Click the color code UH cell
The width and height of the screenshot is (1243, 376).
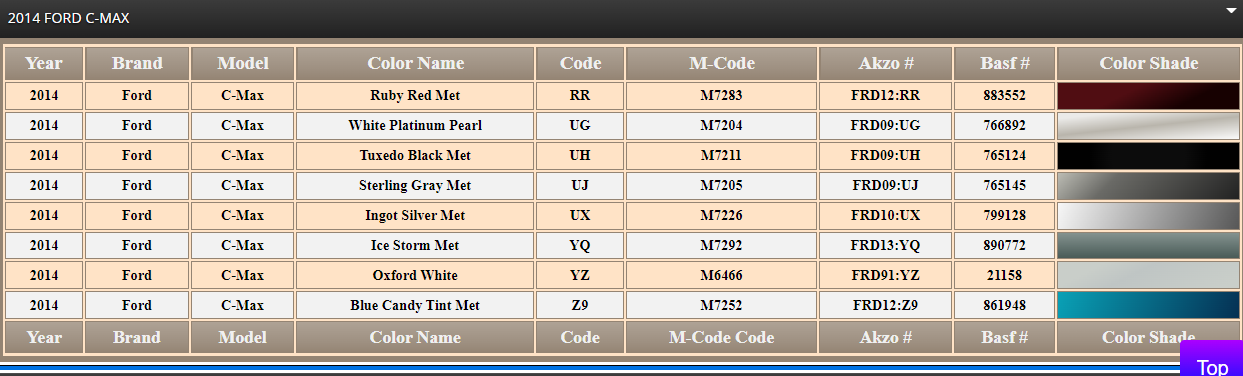tap(581, 156)
